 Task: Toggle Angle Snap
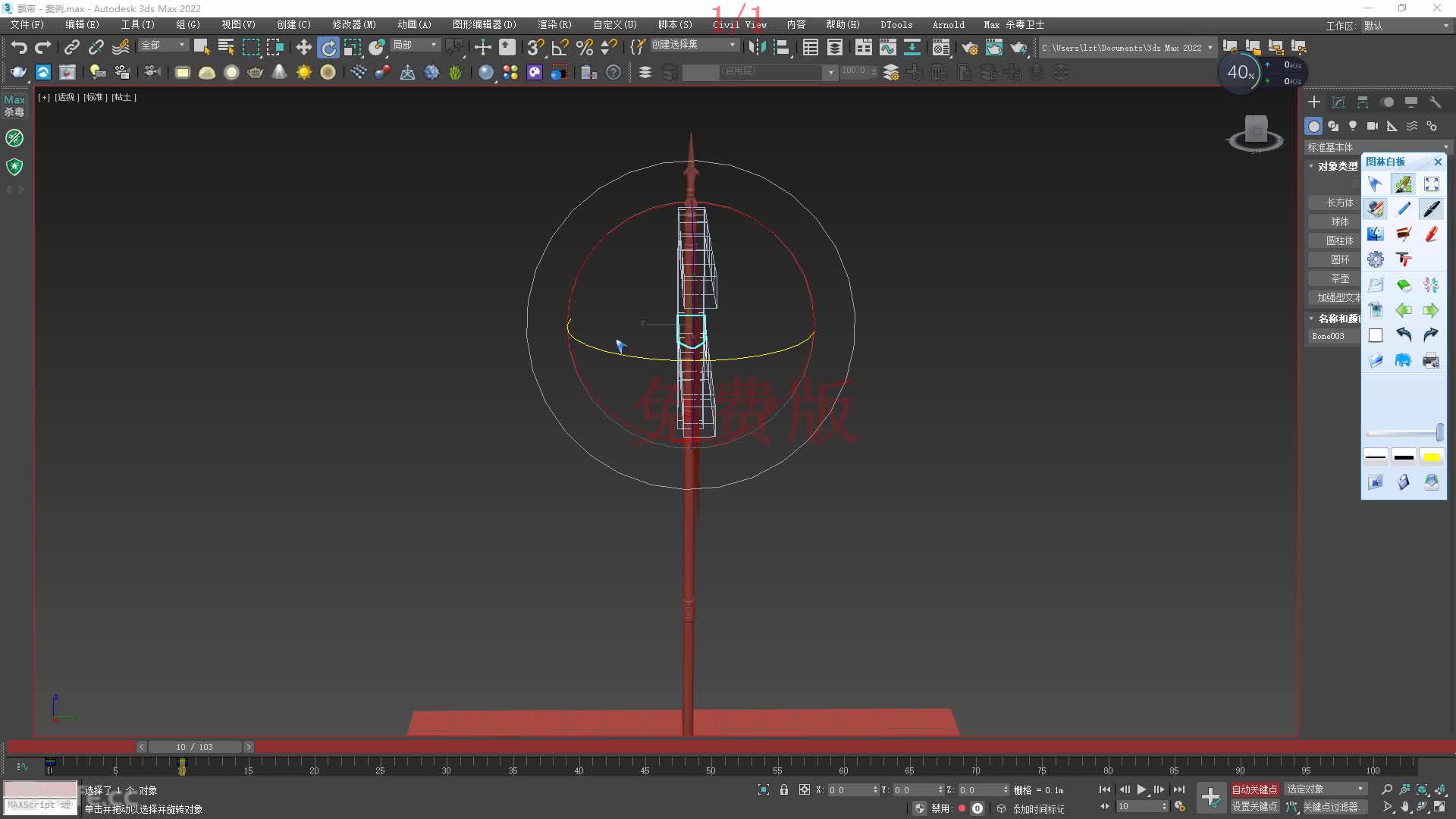[x=560, y=47]
